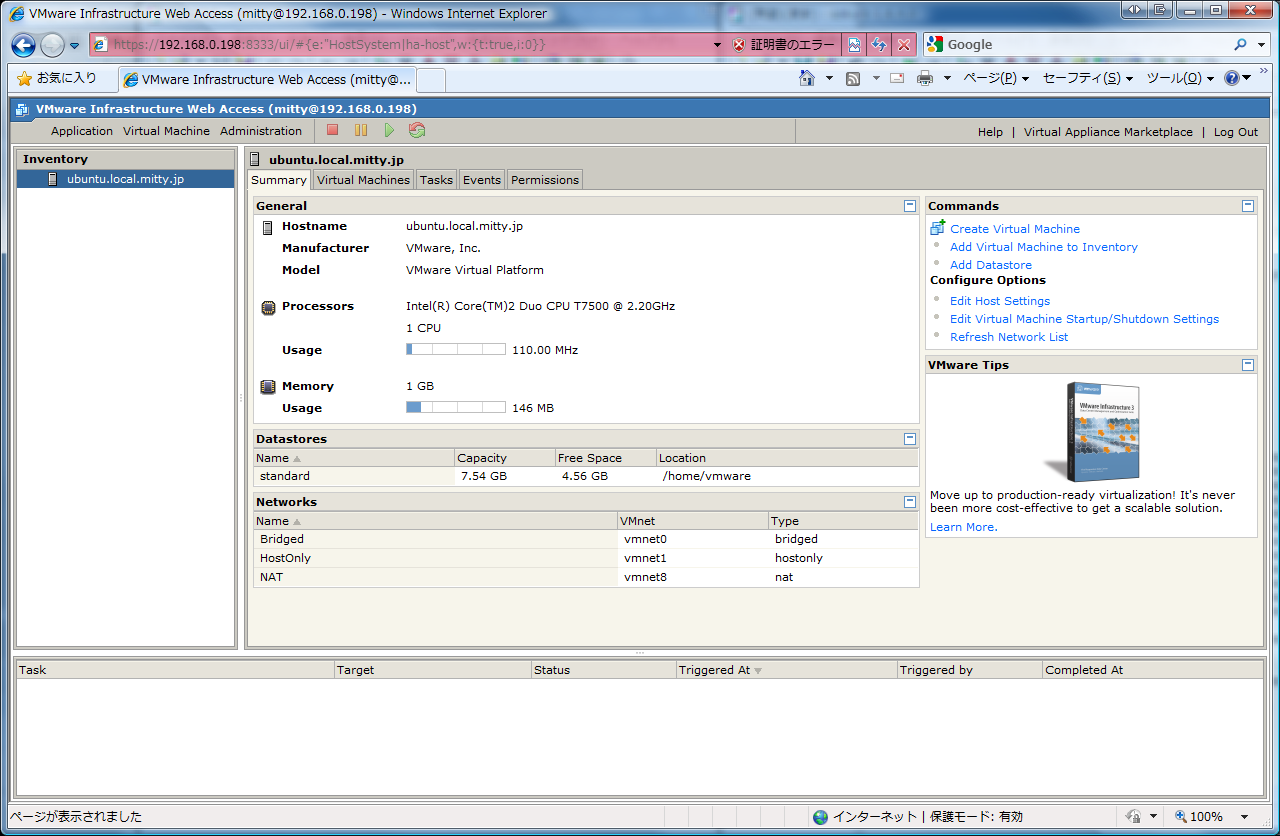Screen dimensions: 1280x836
Task: Click the Memory chip icon
Action: tap(268, 386)
